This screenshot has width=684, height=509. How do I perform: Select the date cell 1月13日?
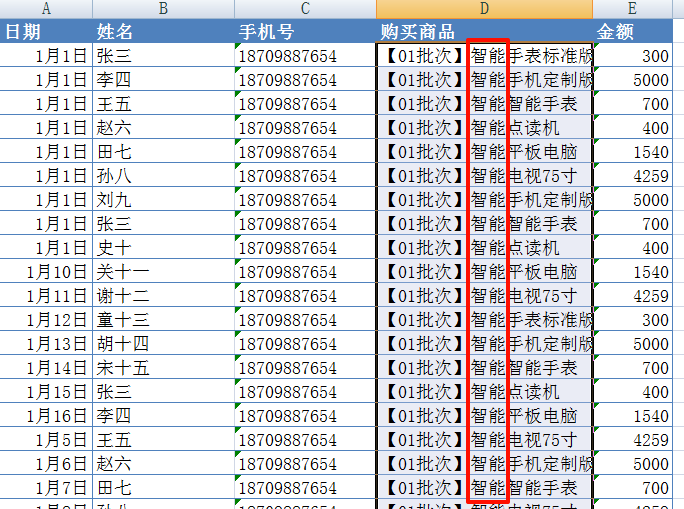(x=46, y=343)
